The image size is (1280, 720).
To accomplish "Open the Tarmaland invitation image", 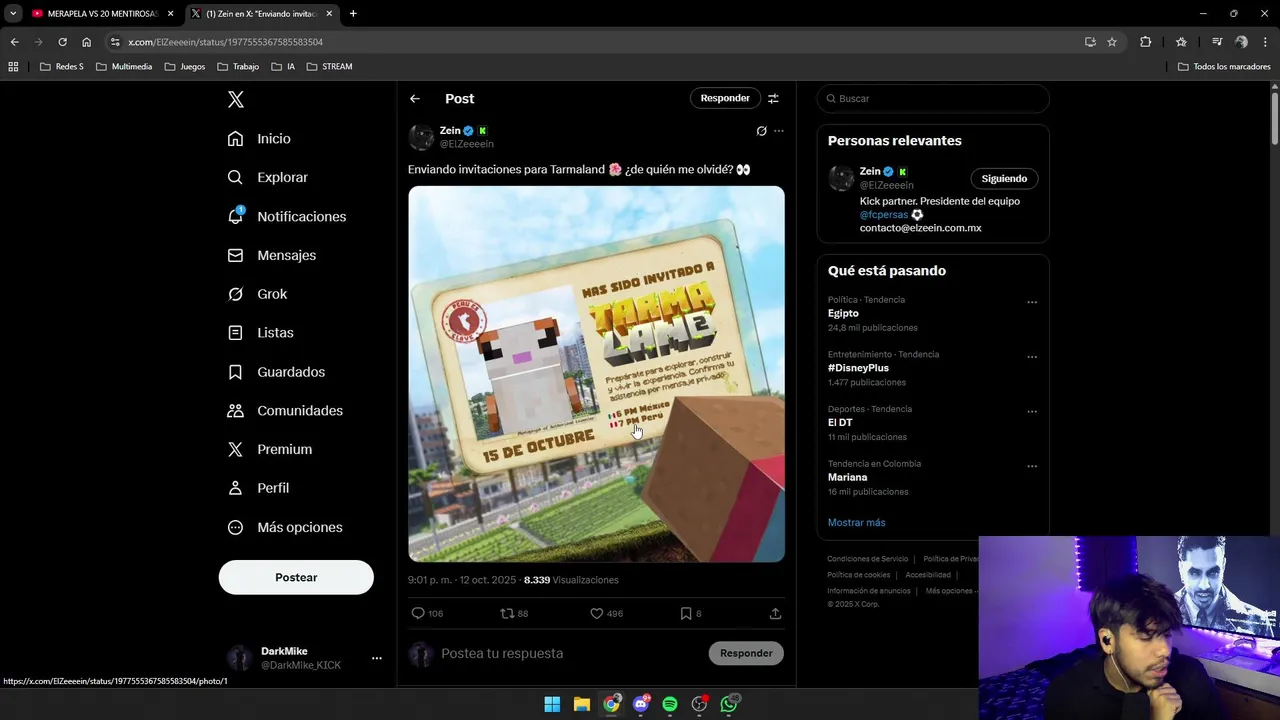I will 596,374.
